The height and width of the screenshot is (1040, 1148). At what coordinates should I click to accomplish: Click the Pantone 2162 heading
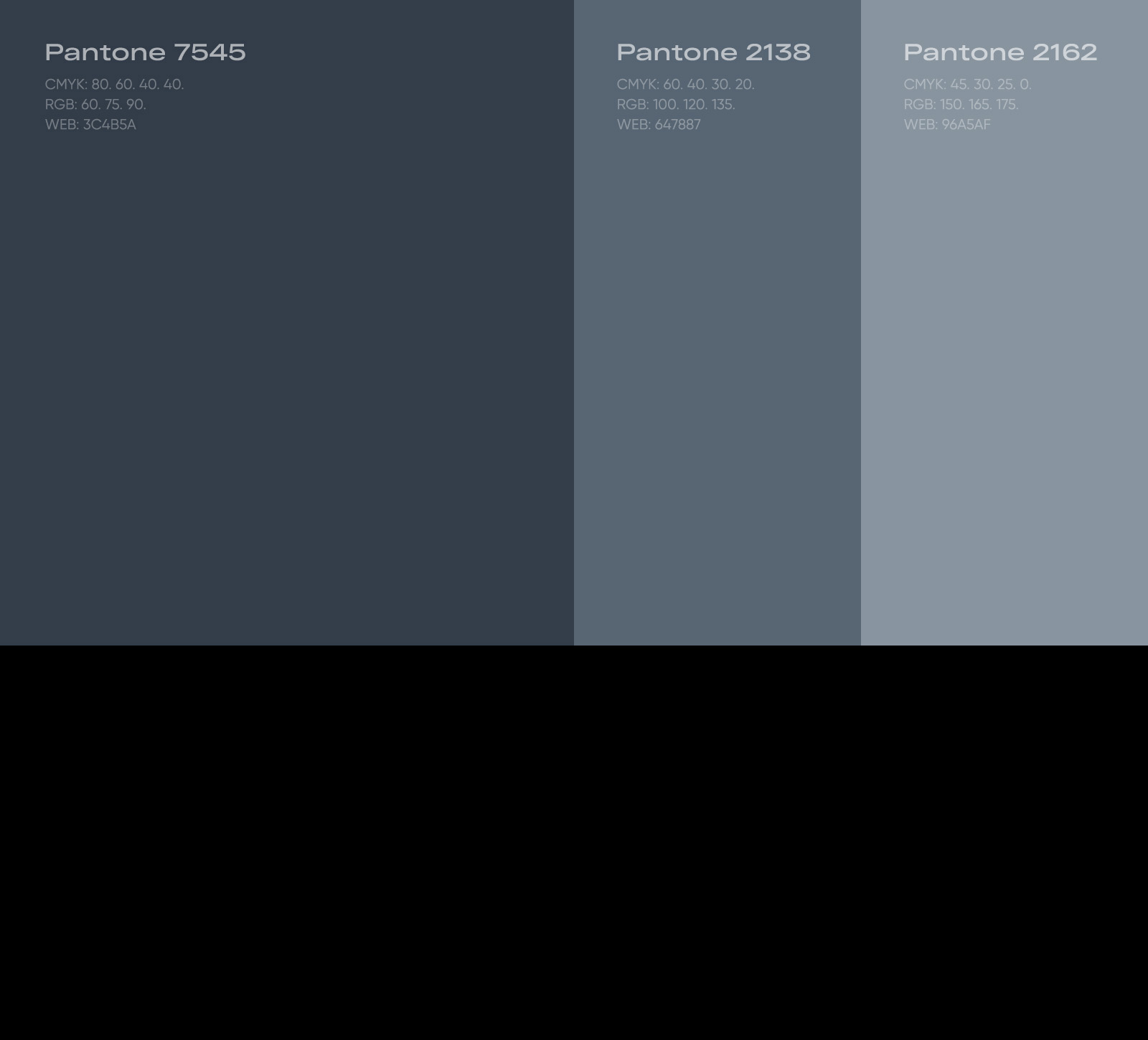1000,52
